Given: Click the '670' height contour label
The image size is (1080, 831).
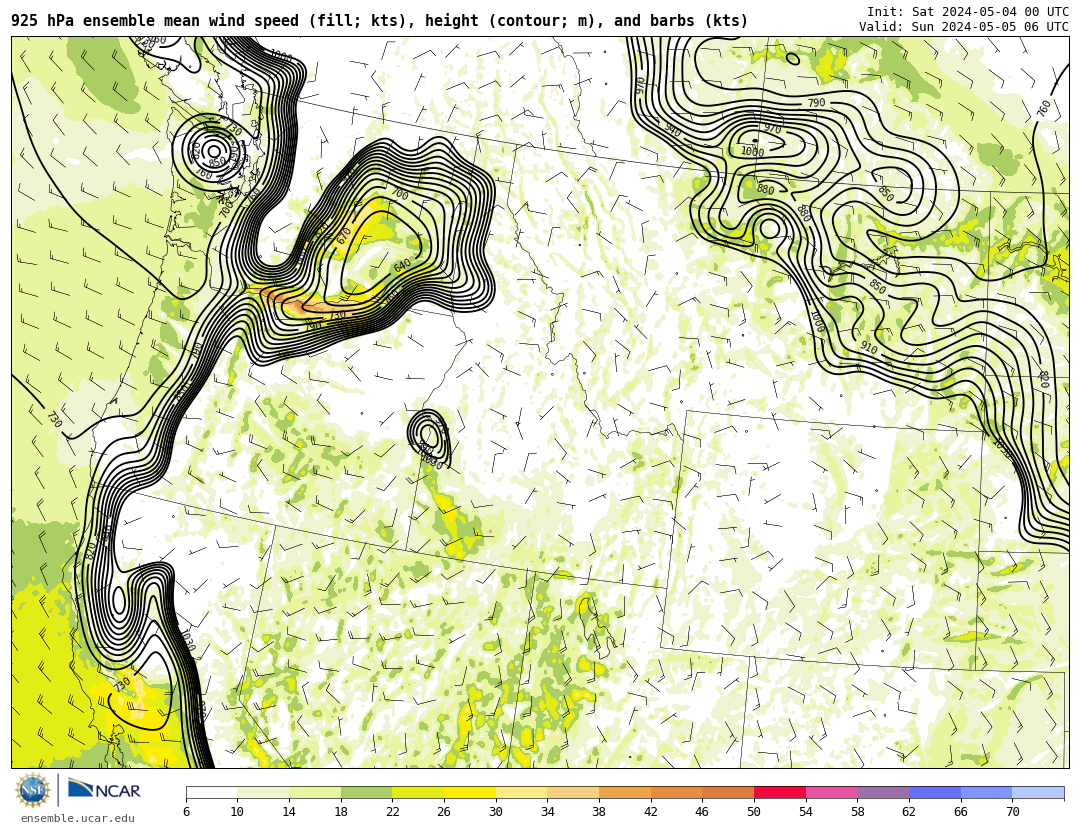Looking at the screenshot, I should click(344, 235).
